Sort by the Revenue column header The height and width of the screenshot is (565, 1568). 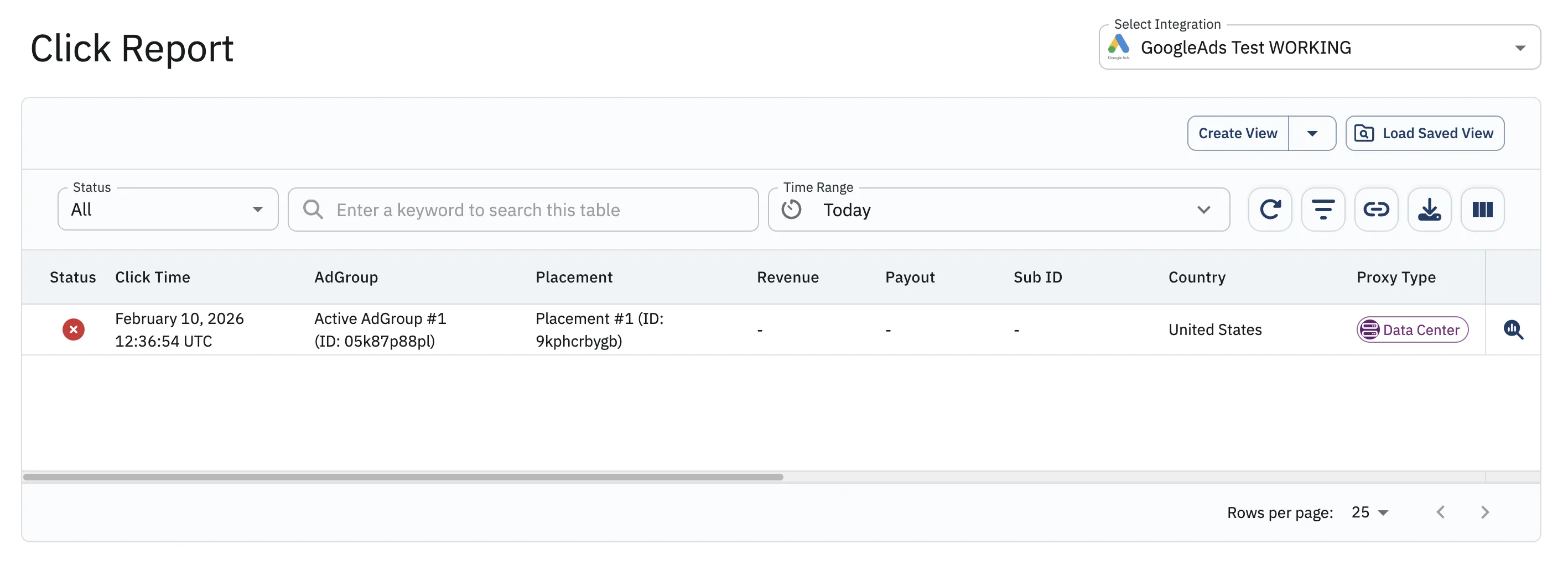[x=788, y=277]
